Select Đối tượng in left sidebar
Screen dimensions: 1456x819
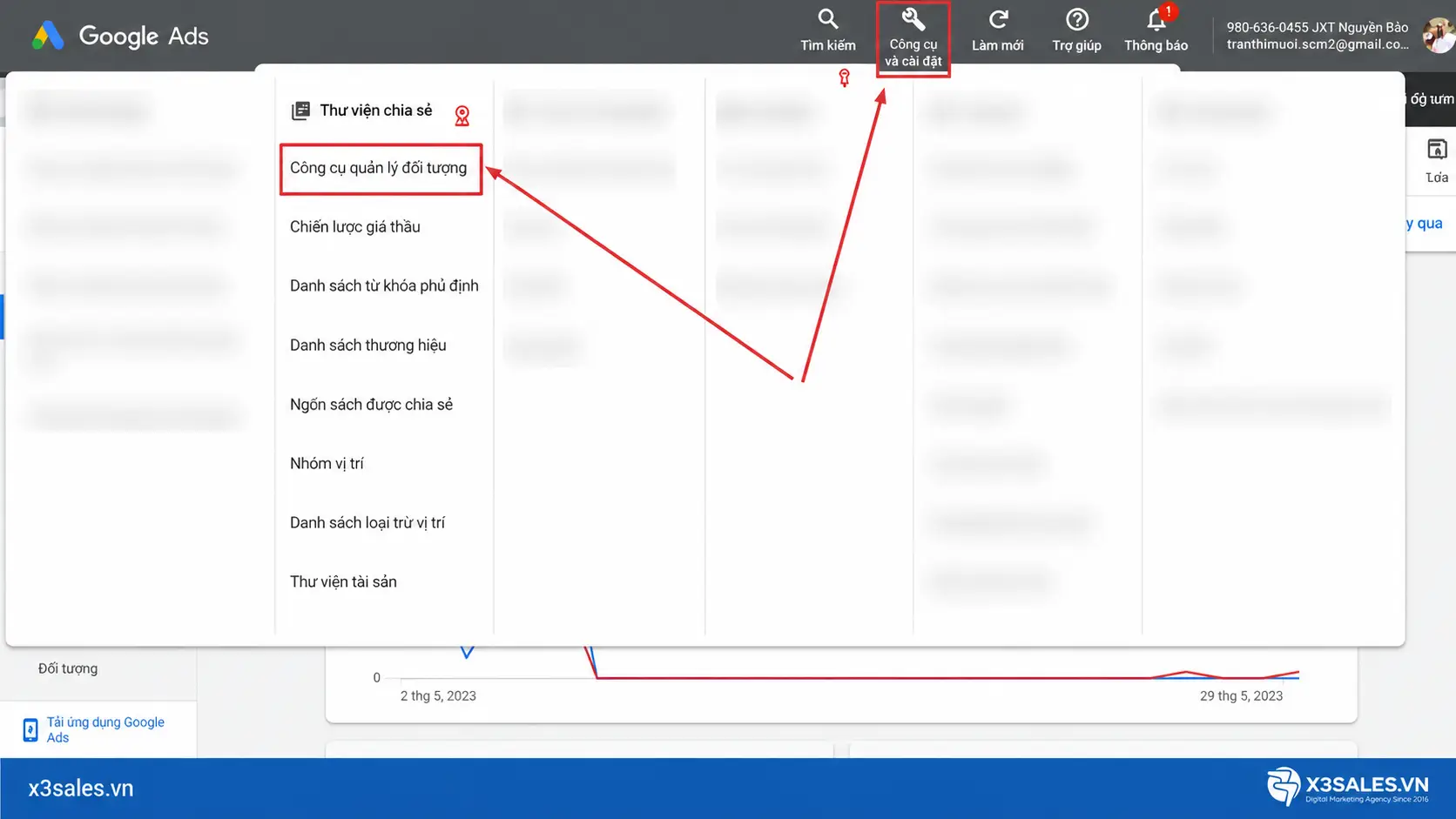[68, 668]
